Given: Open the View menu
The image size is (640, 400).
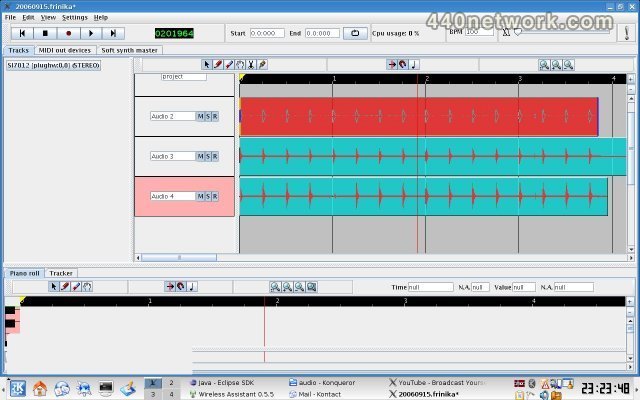Looking at the screenshot, I should pyautogui.click(x=48, y=18).
